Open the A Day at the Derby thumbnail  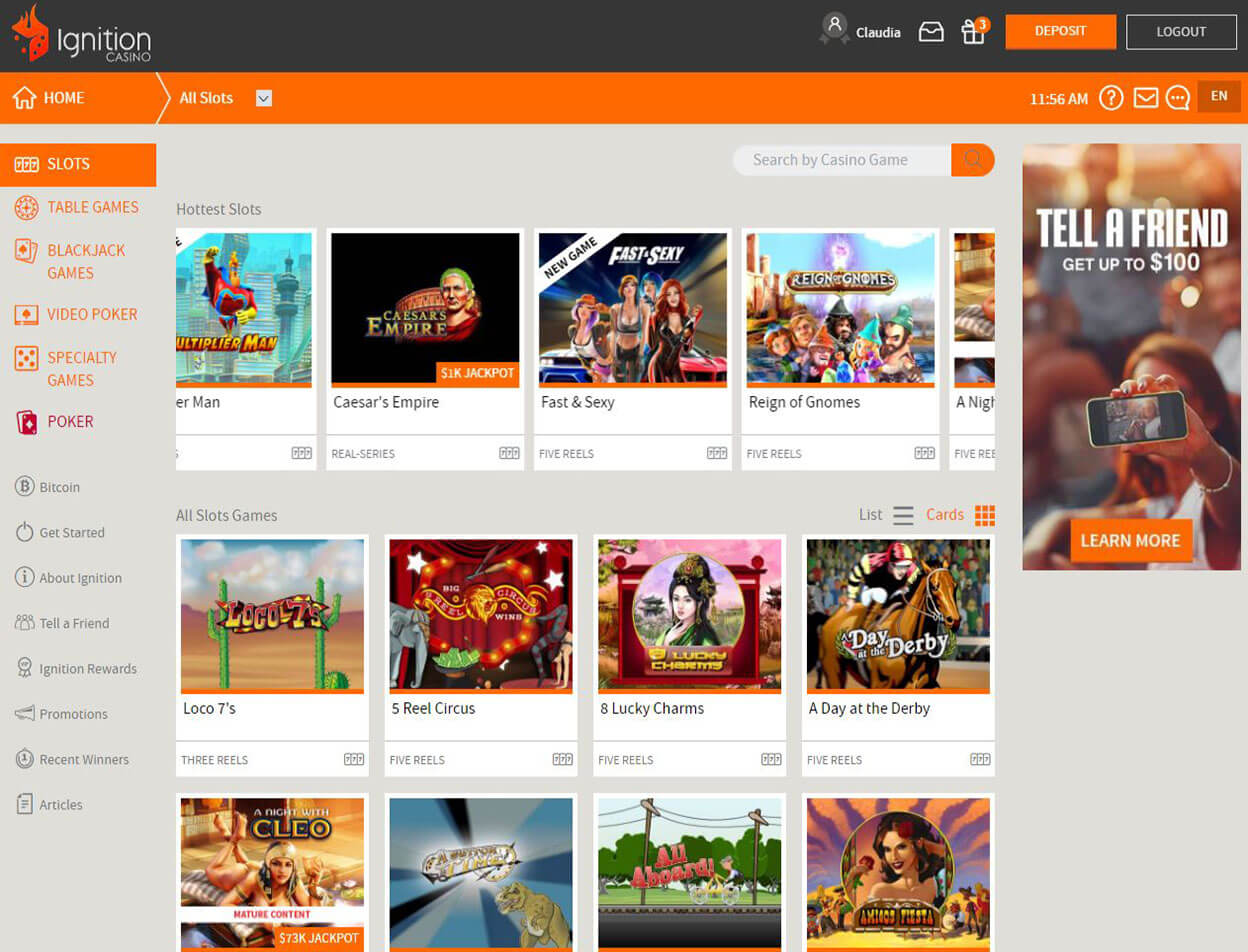tap(898, 615)
